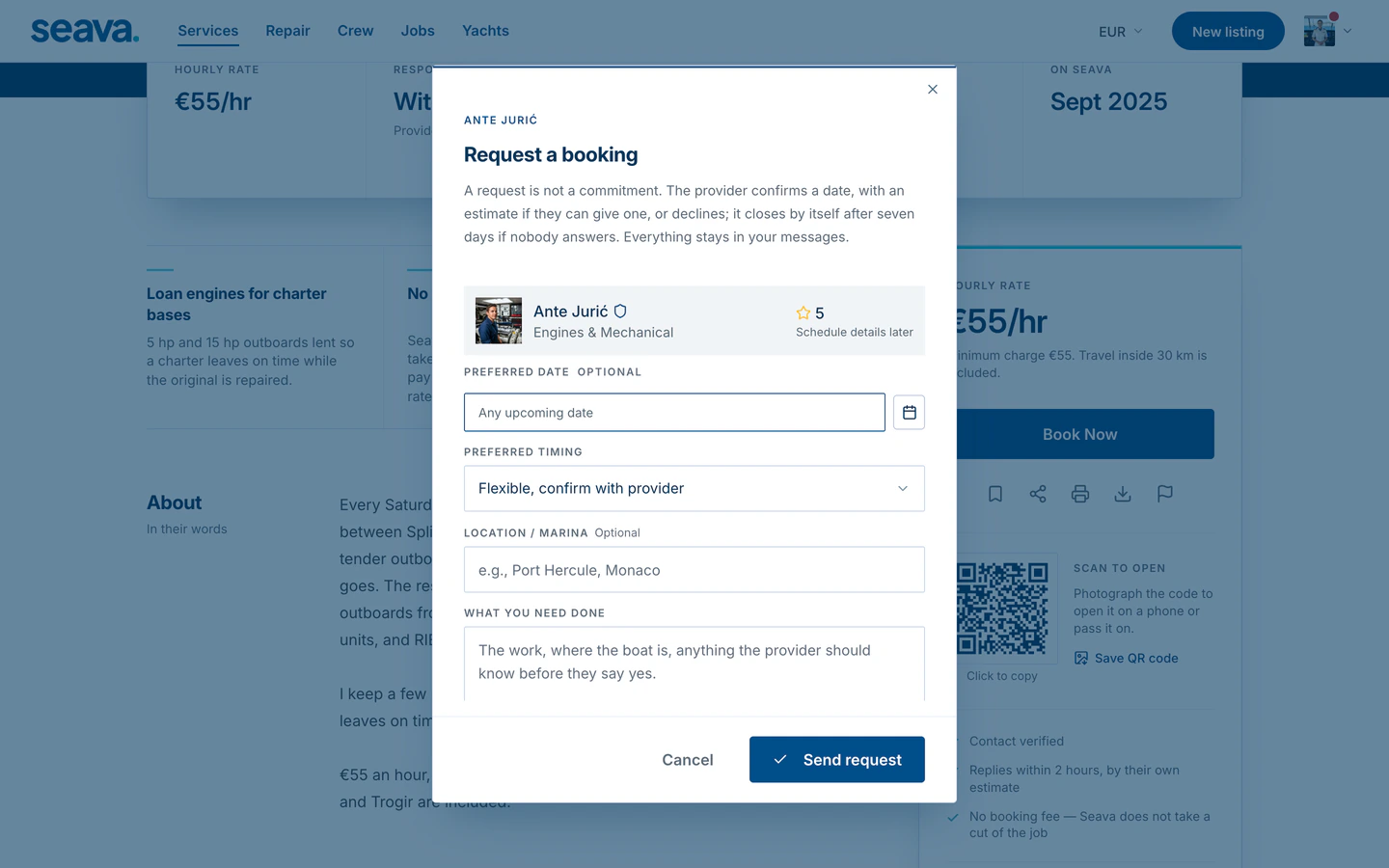
Task: Click the share icon below Book Now
Action: [1038, 494]
